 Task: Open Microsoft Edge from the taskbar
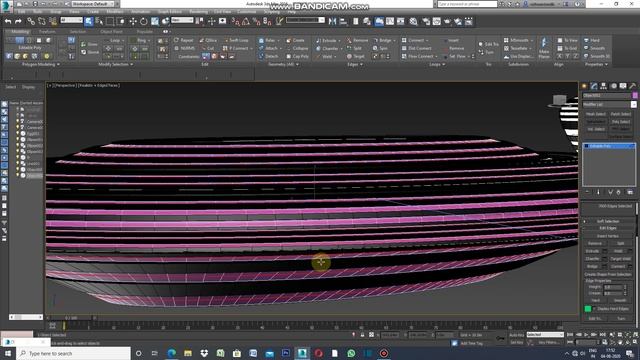(171, 353)
